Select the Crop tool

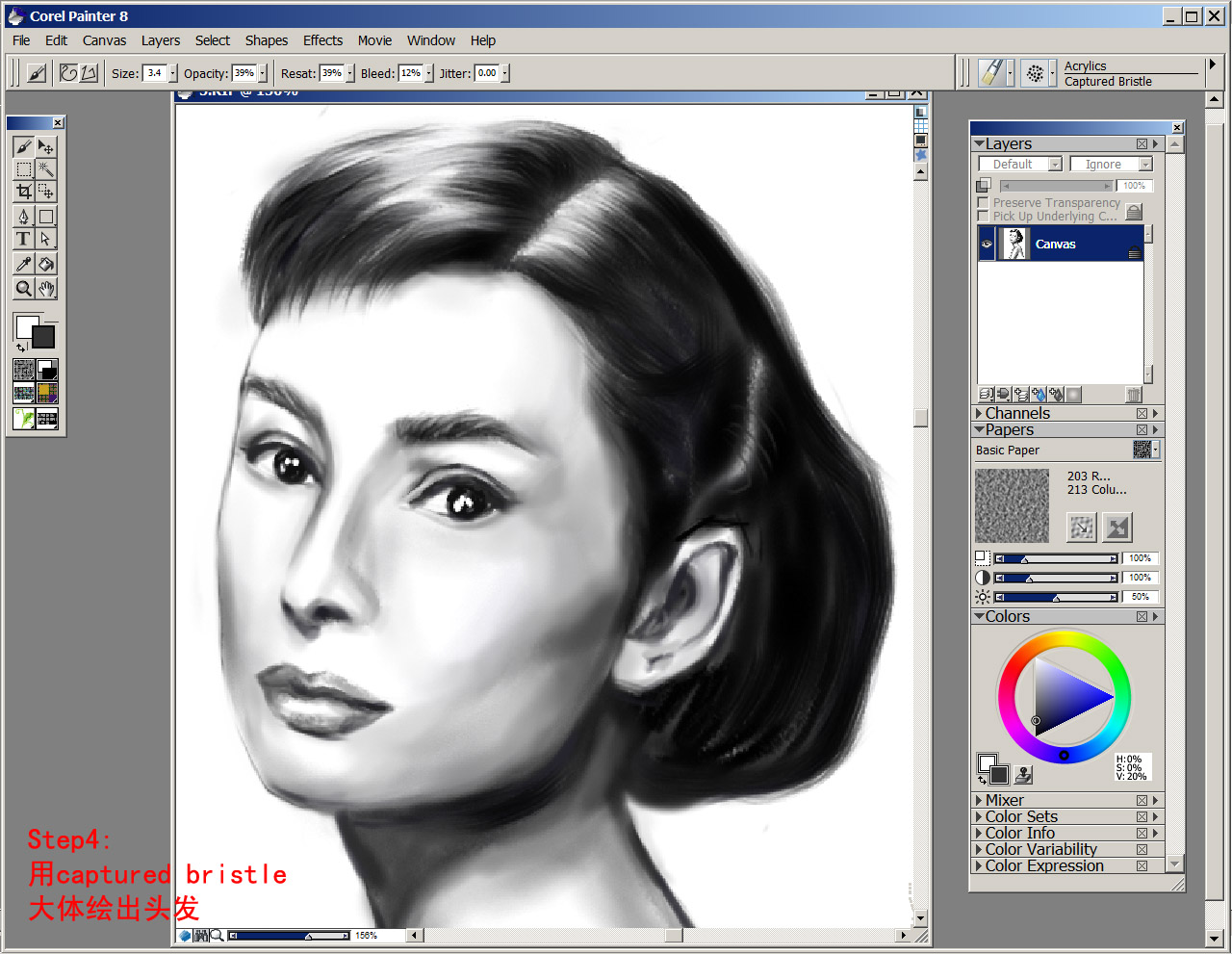24,192
